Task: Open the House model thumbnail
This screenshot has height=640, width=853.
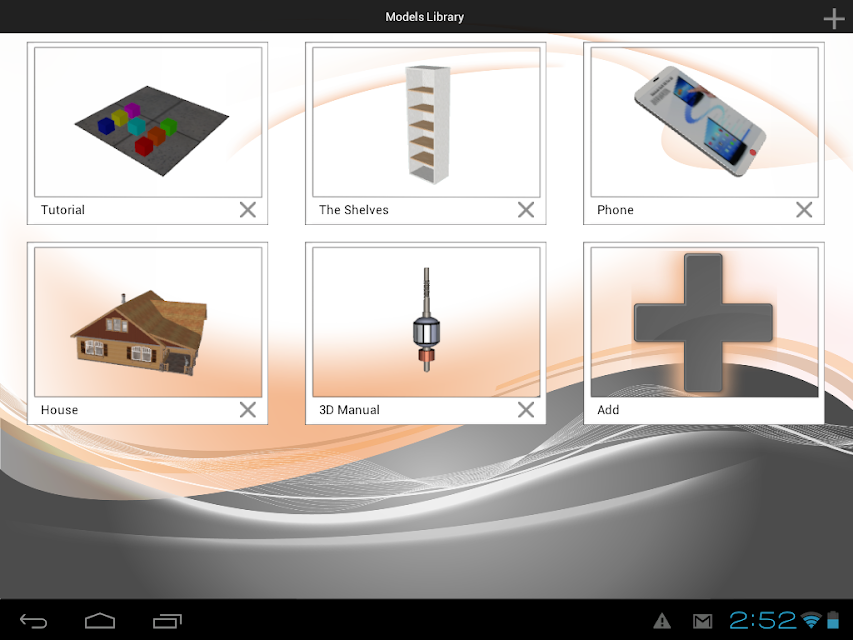Action: [148, 322]
